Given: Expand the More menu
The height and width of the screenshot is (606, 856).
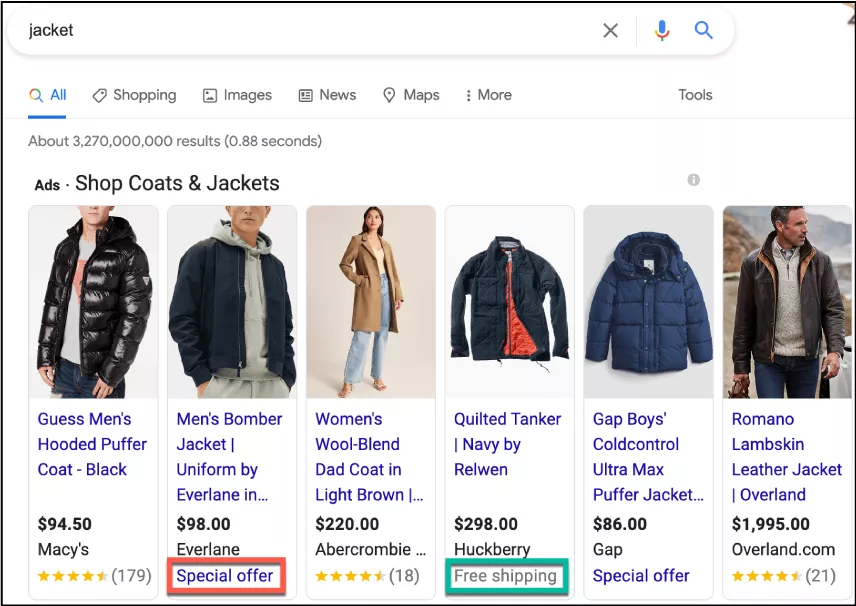Looking at the screenshot, I should pos(489,95).
